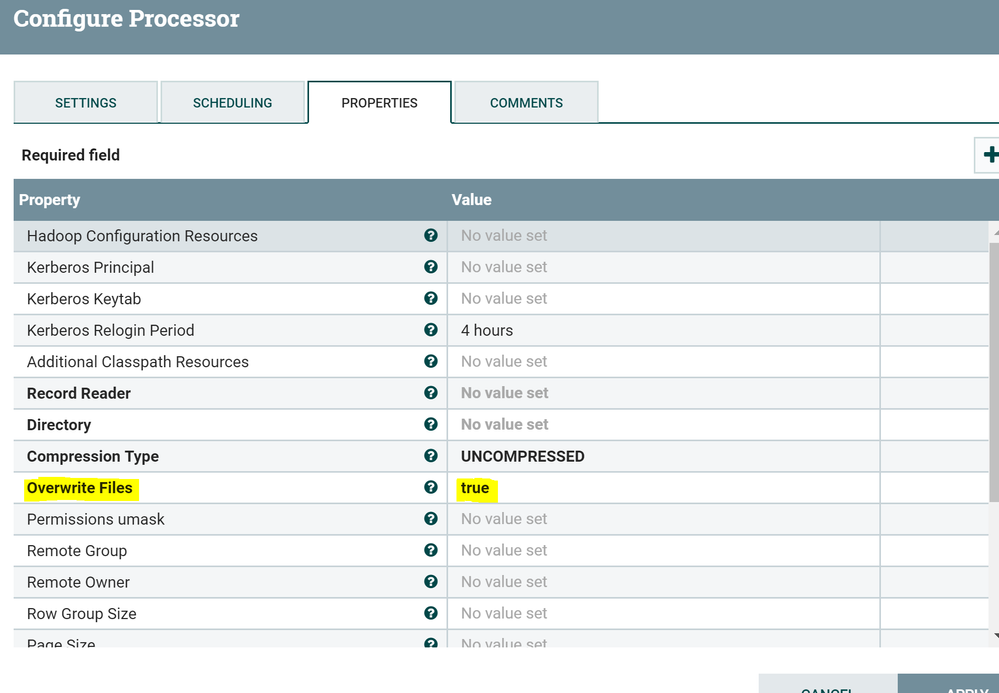Click help icon next to Kerberos Principal
Viewport: 999px width, 693px height.
(x=431, y=267)
